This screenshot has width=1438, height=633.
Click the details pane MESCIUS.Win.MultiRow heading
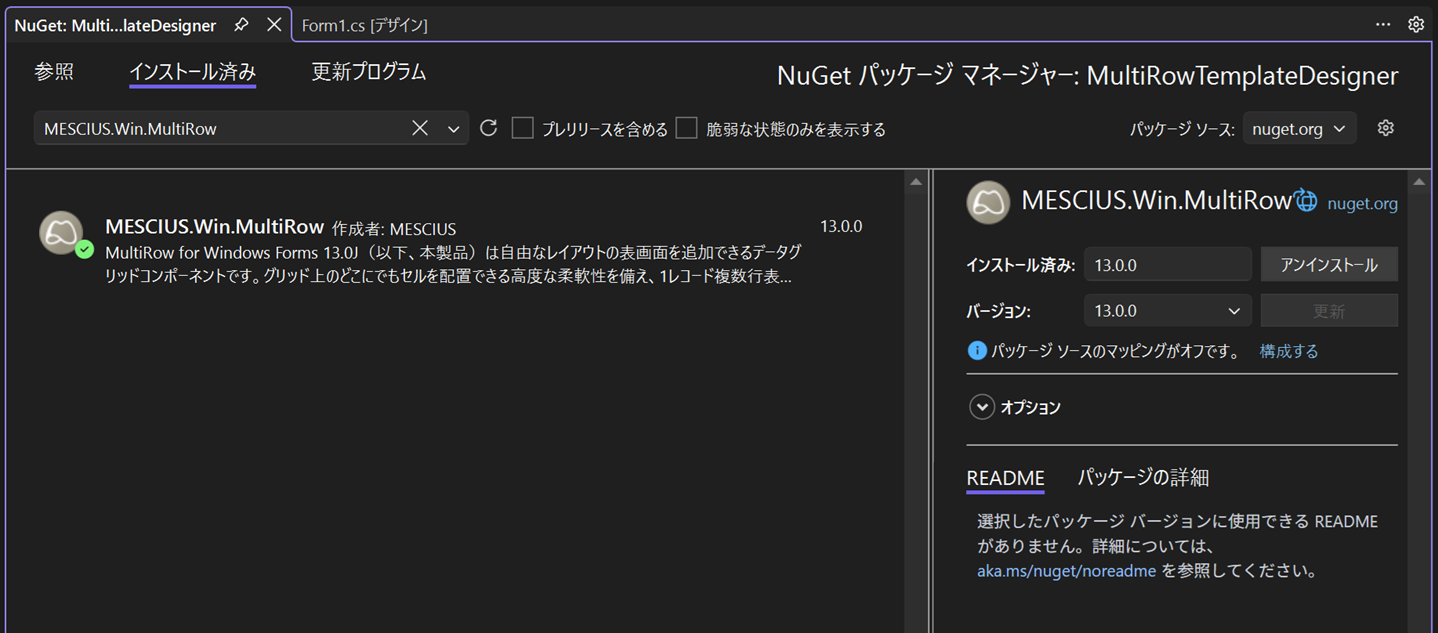[x=1156, y=200]
